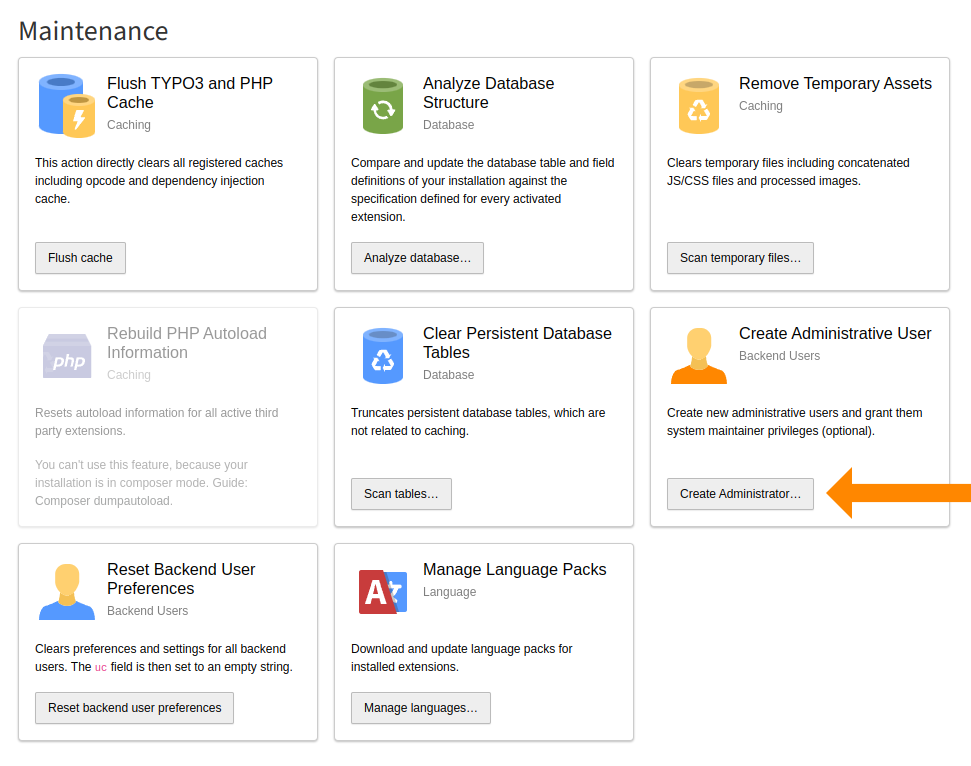Click Create Administrator button
Image resolution: width=971 pixels, height=766 pixels.
coord(740,493)
